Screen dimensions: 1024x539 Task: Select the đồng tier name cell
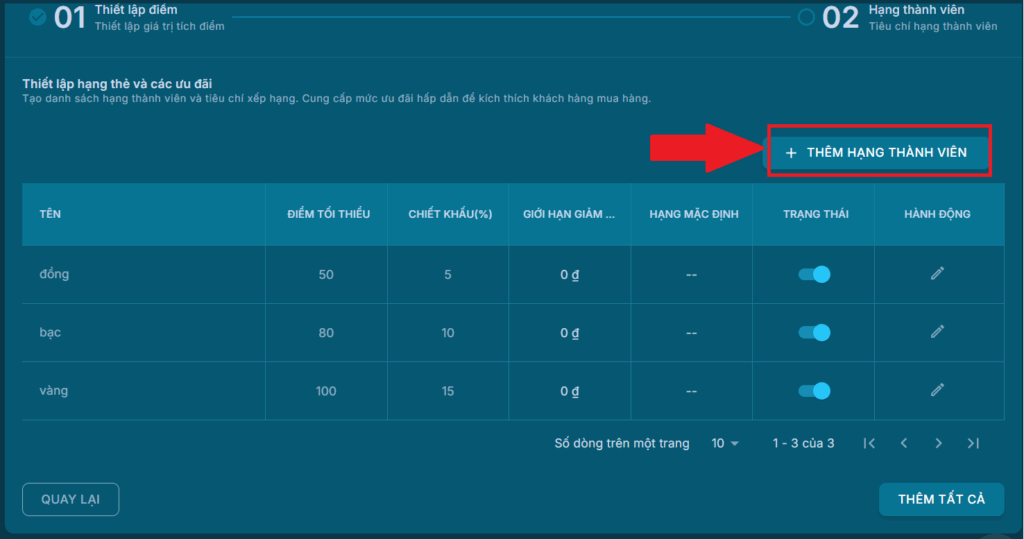coord(55,274)
